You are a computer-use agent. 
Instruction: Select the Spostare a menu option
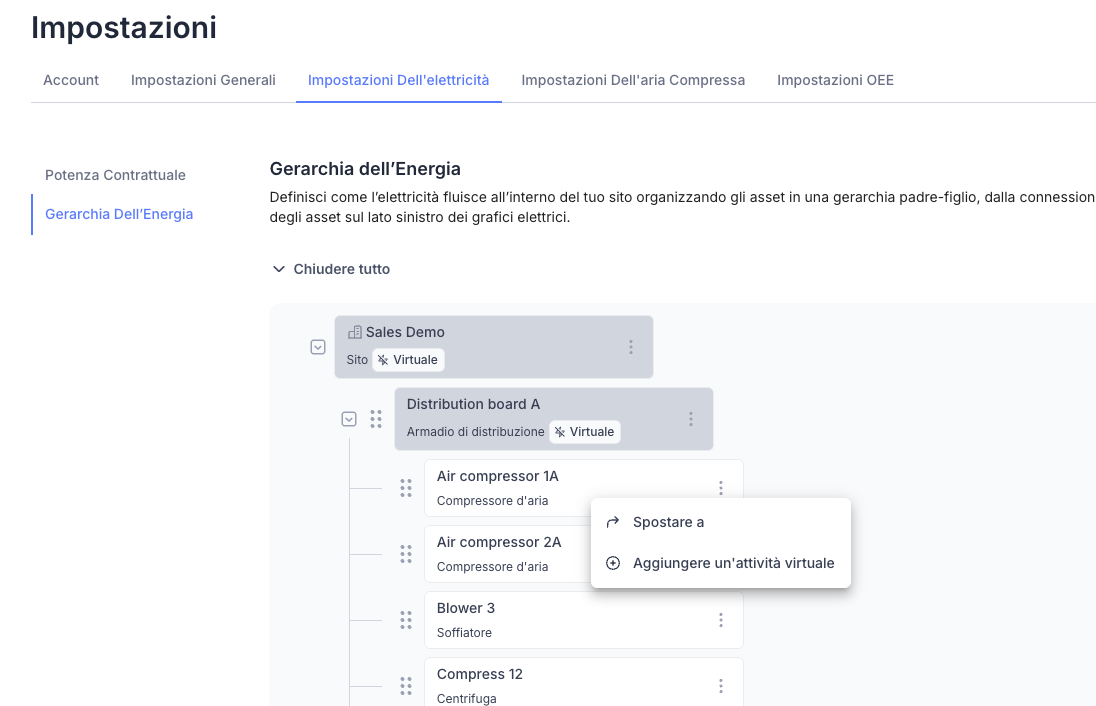(668, 522)
